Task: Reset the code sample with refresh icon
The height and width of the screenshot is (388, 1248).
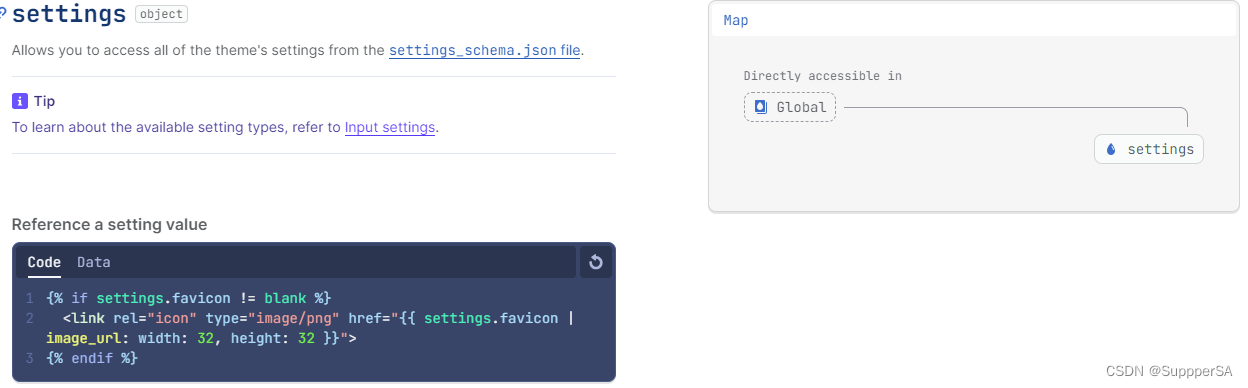Action: coord(596,262)
